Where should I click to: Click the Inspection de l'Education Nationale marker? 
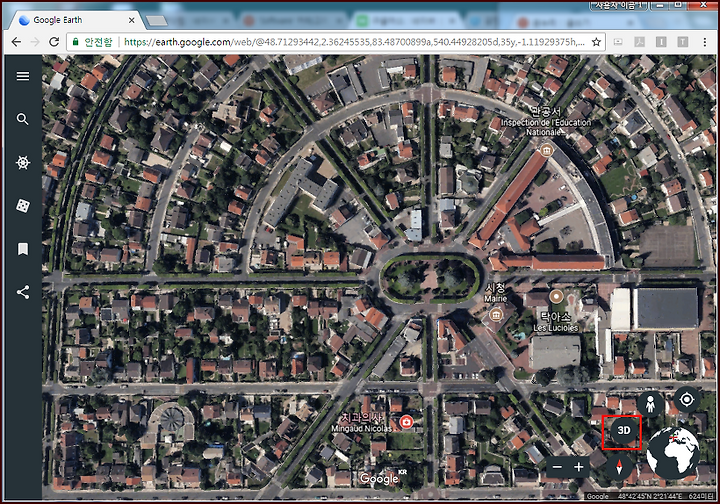click(x=546, y=150)
